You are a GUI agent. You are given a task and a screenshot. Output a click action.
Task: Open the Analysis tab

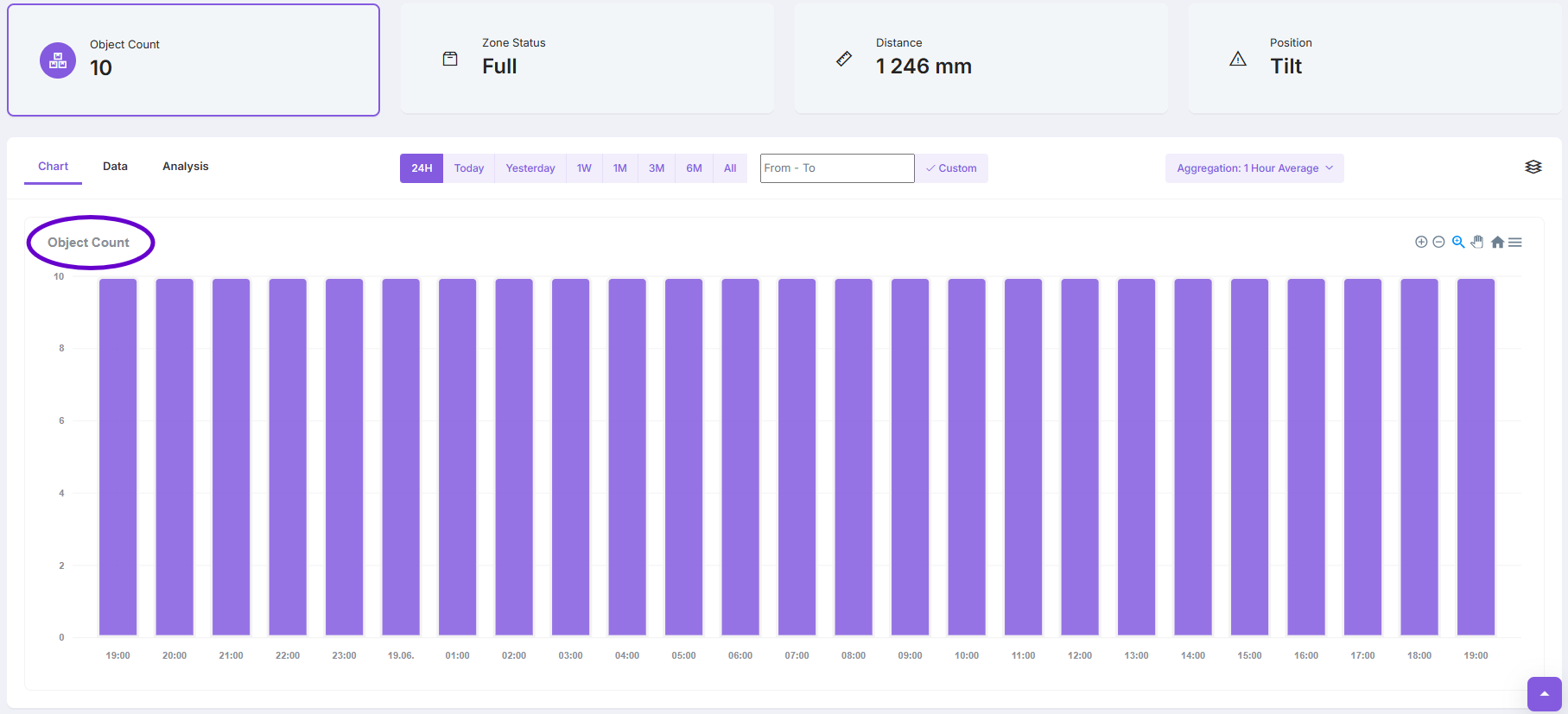185,167
